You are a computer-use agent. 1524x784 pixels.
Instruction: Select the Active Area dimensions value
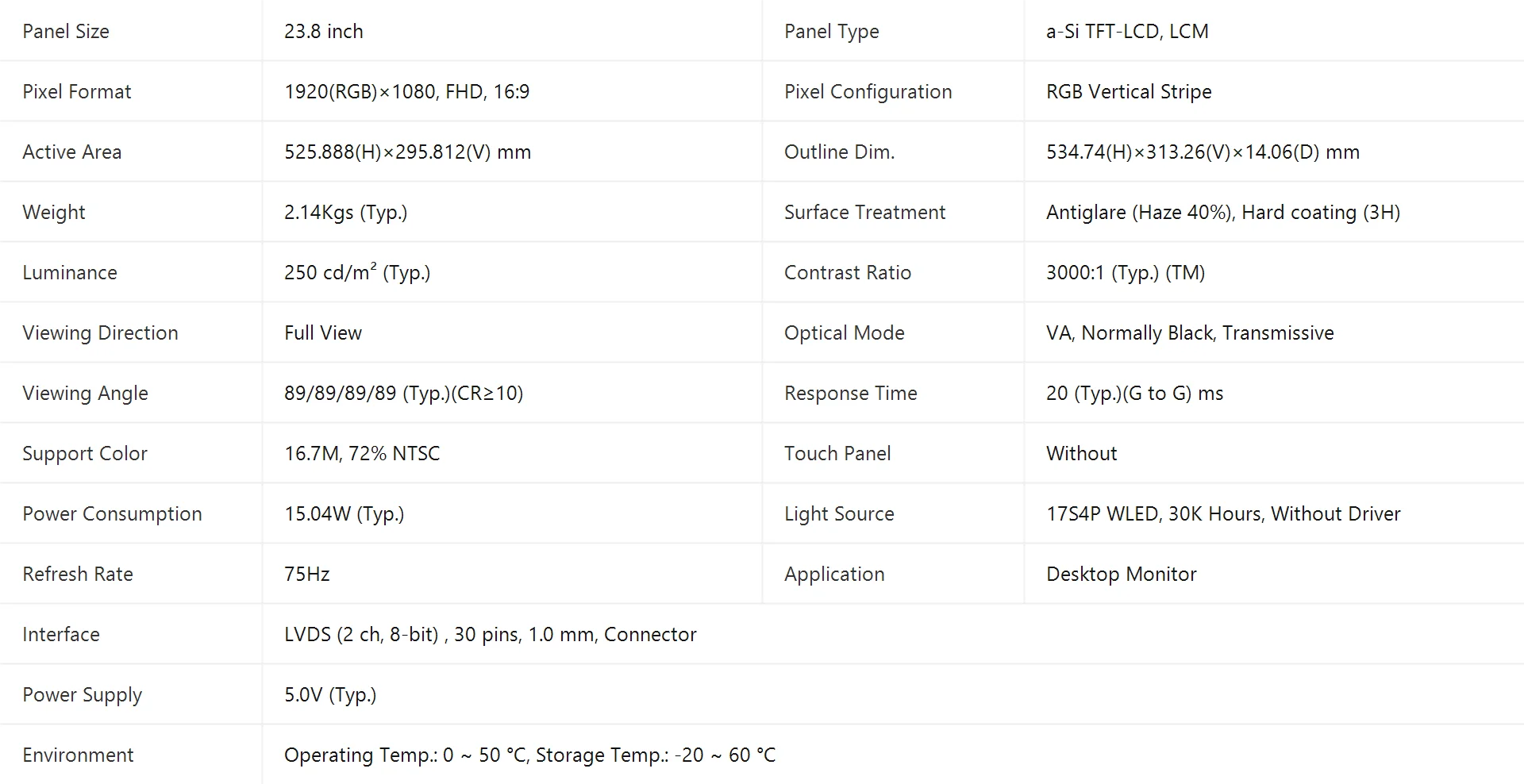click(x=408, y=152)
